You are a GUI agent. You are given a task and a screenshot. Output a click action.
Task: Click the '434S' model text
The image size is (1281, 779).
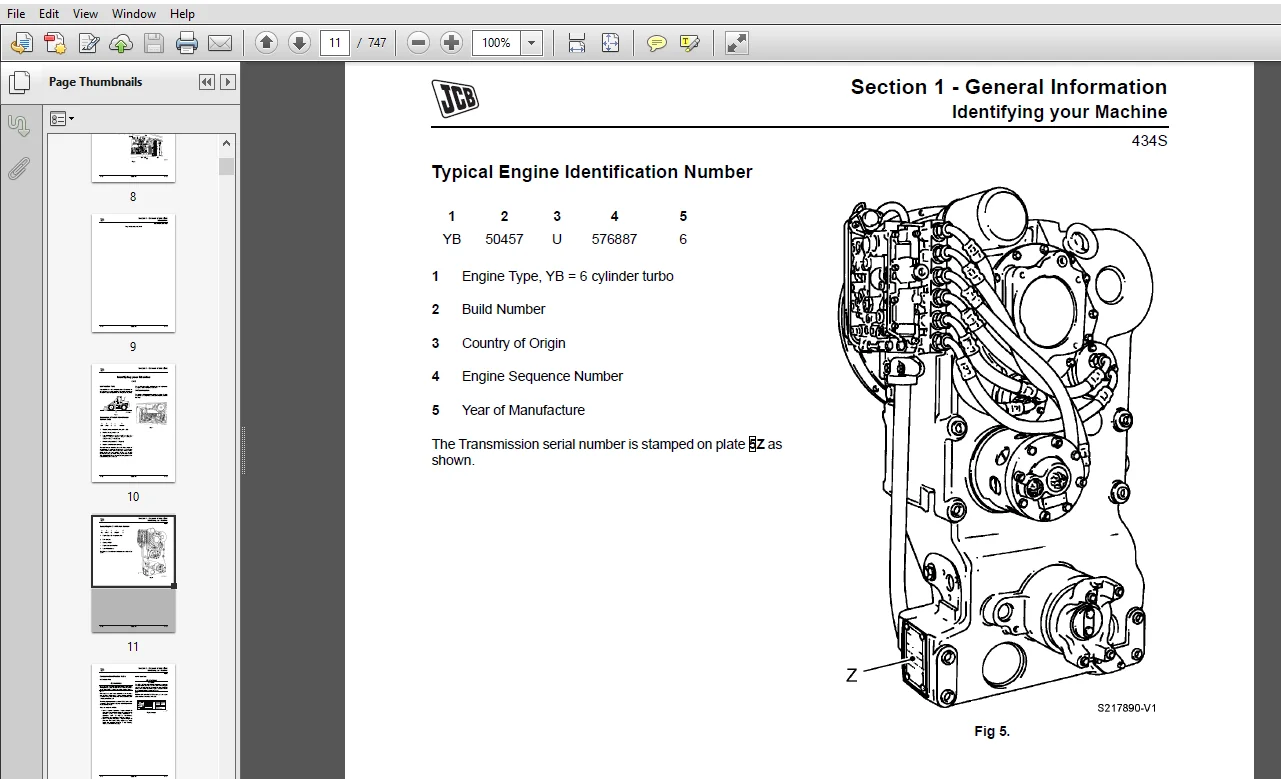1149,141
